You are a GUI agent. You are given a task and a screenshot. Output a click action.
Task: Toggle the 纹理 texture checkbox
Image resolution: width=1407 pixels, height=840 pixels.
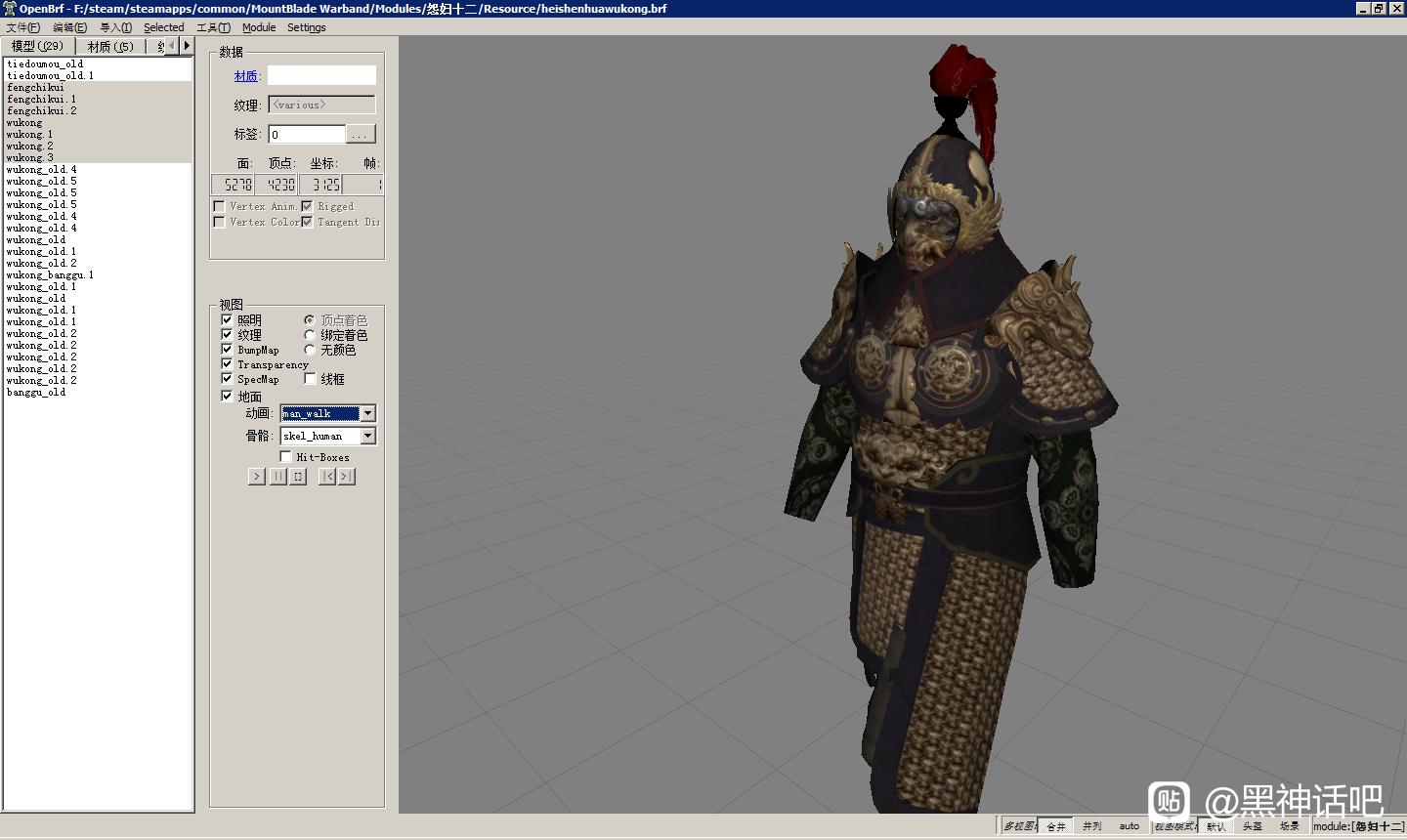click(227, 335)
